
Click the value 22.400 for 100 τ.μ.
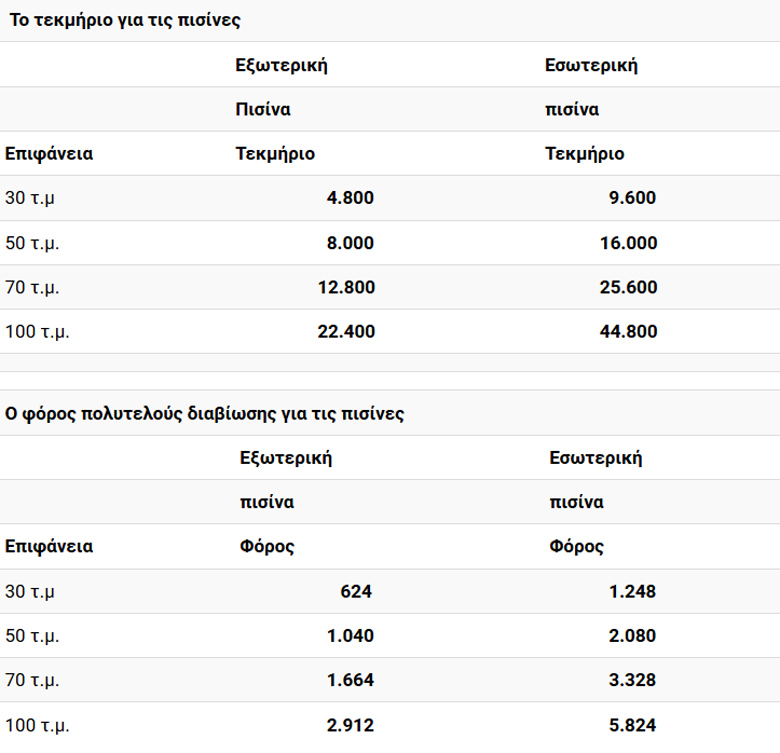coord(346,332)
